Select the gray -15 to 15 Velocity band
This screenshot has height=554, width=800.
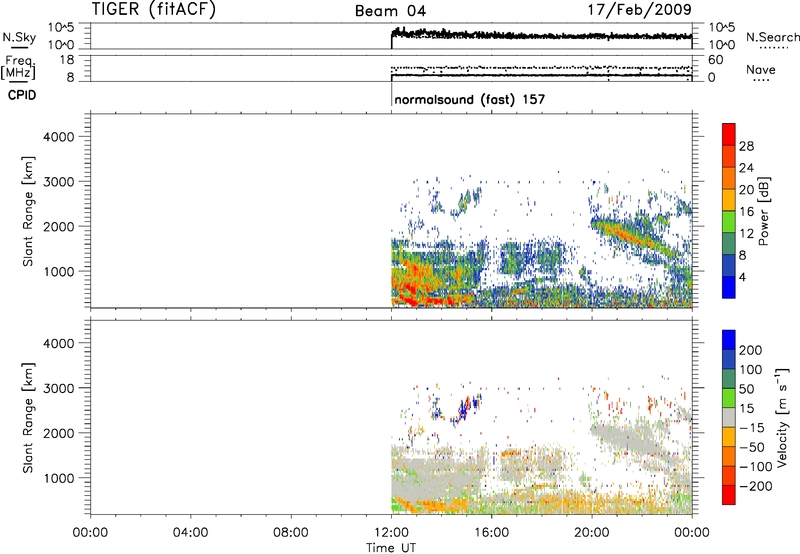[x=729, y=417]
